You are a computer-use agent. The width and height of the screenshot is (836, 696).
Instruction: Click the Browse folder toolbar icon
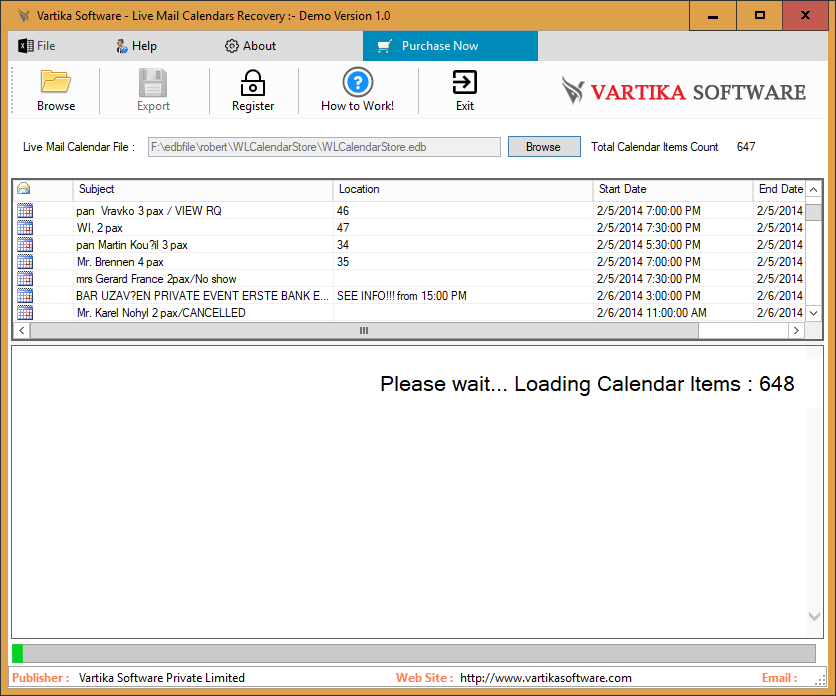tap(55, 82)
